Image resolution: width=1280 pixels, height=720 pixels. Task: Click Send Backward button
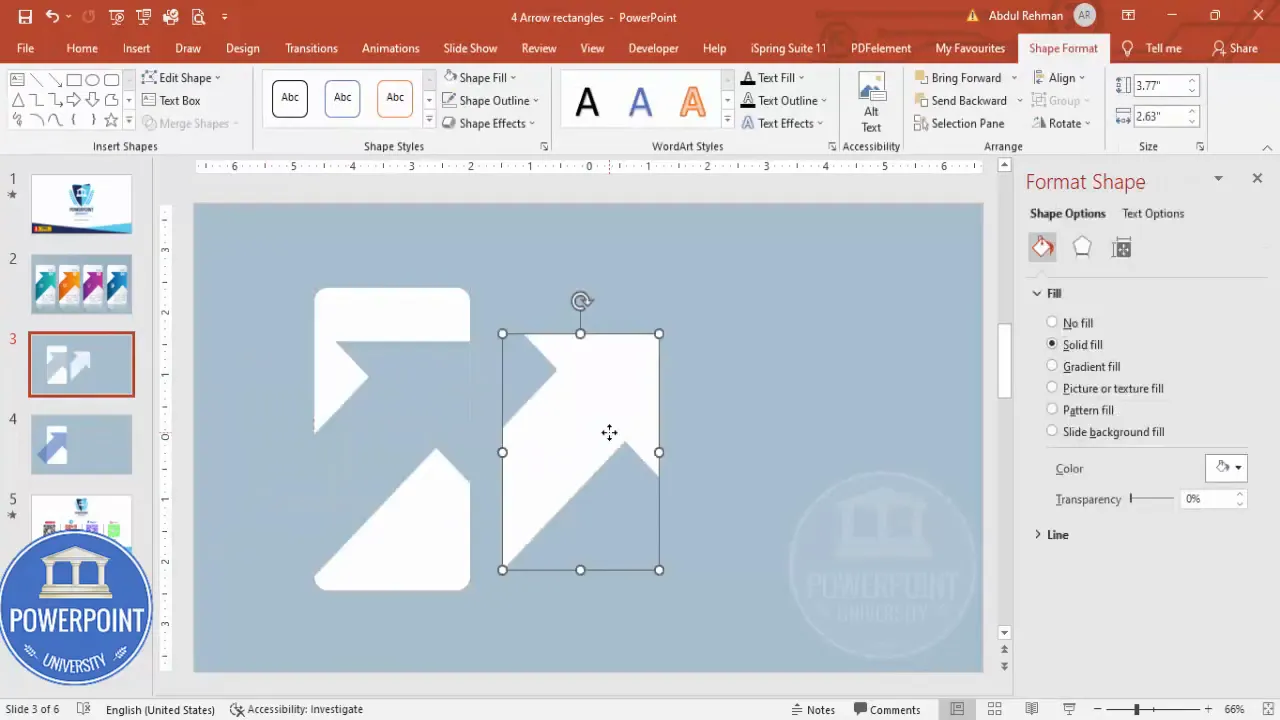(x=960, y=100)
